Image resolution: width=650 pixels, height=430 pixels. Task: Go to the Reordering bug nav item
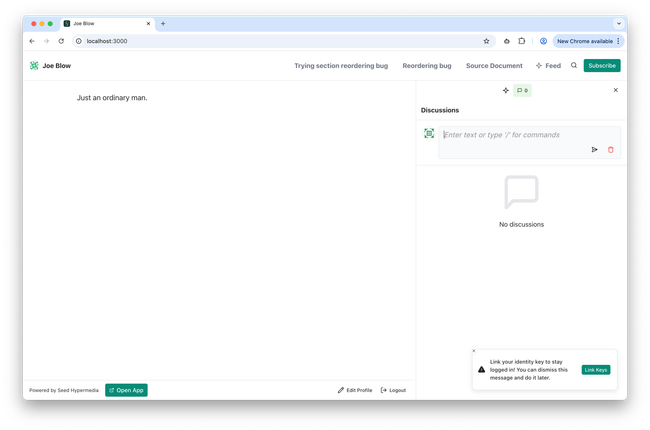click(x=427, y=66)
